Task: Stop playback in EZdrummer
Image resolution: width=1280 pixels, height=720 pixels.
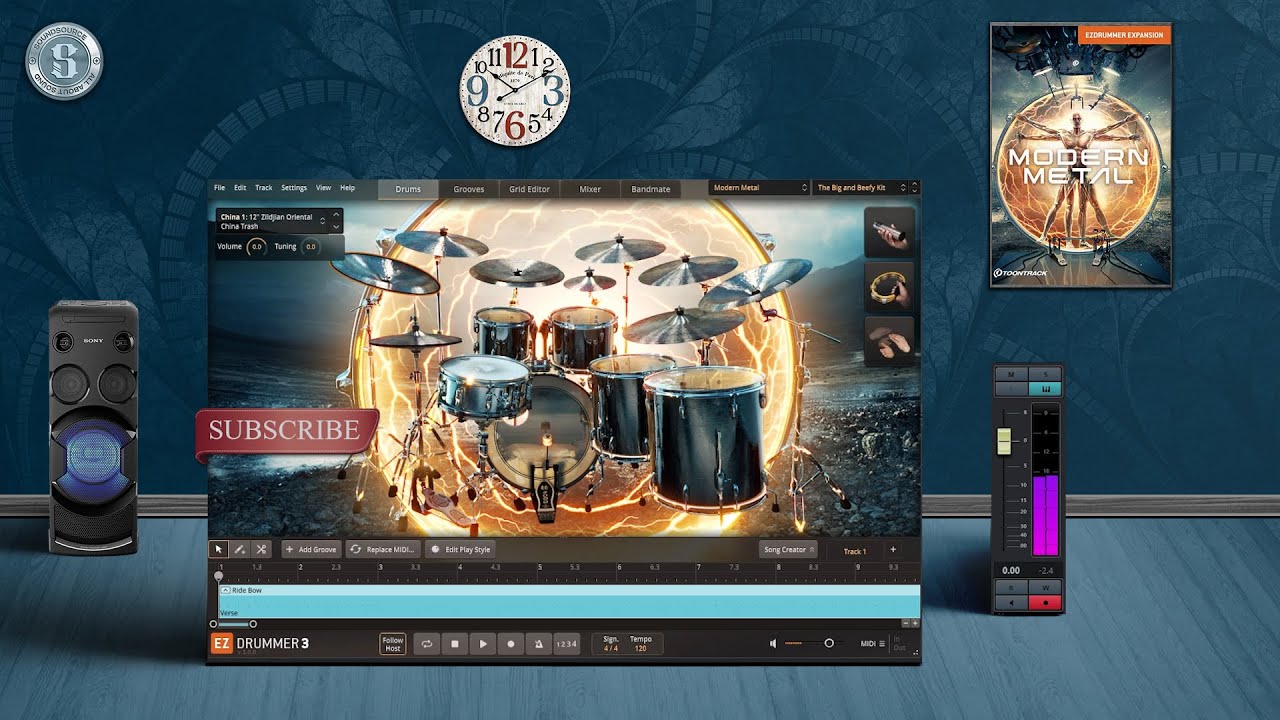Action: (454, 644)
